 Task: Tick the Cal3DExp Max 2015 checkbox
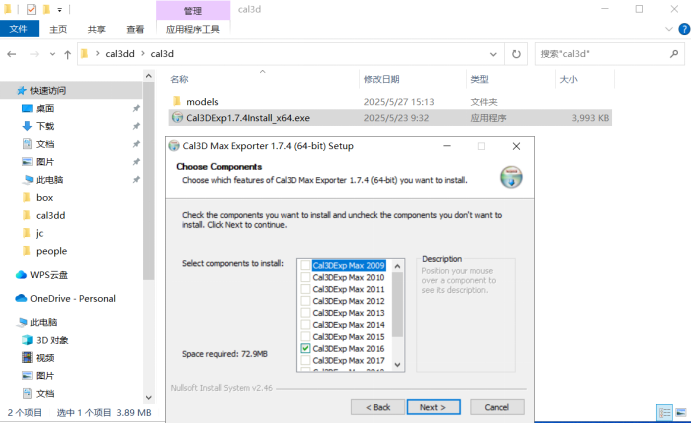pos(305,337)
